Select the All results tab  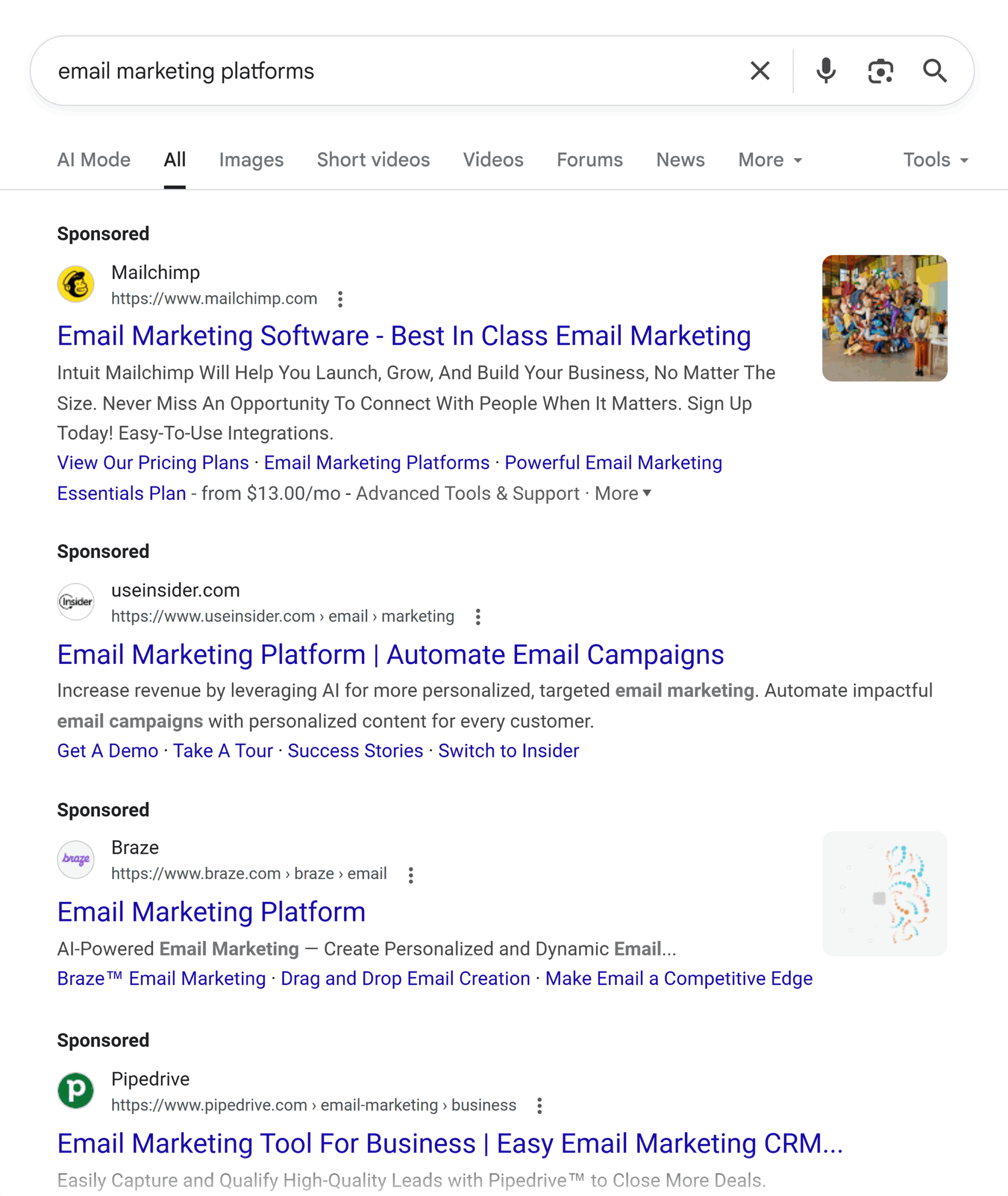coord(174,160)
